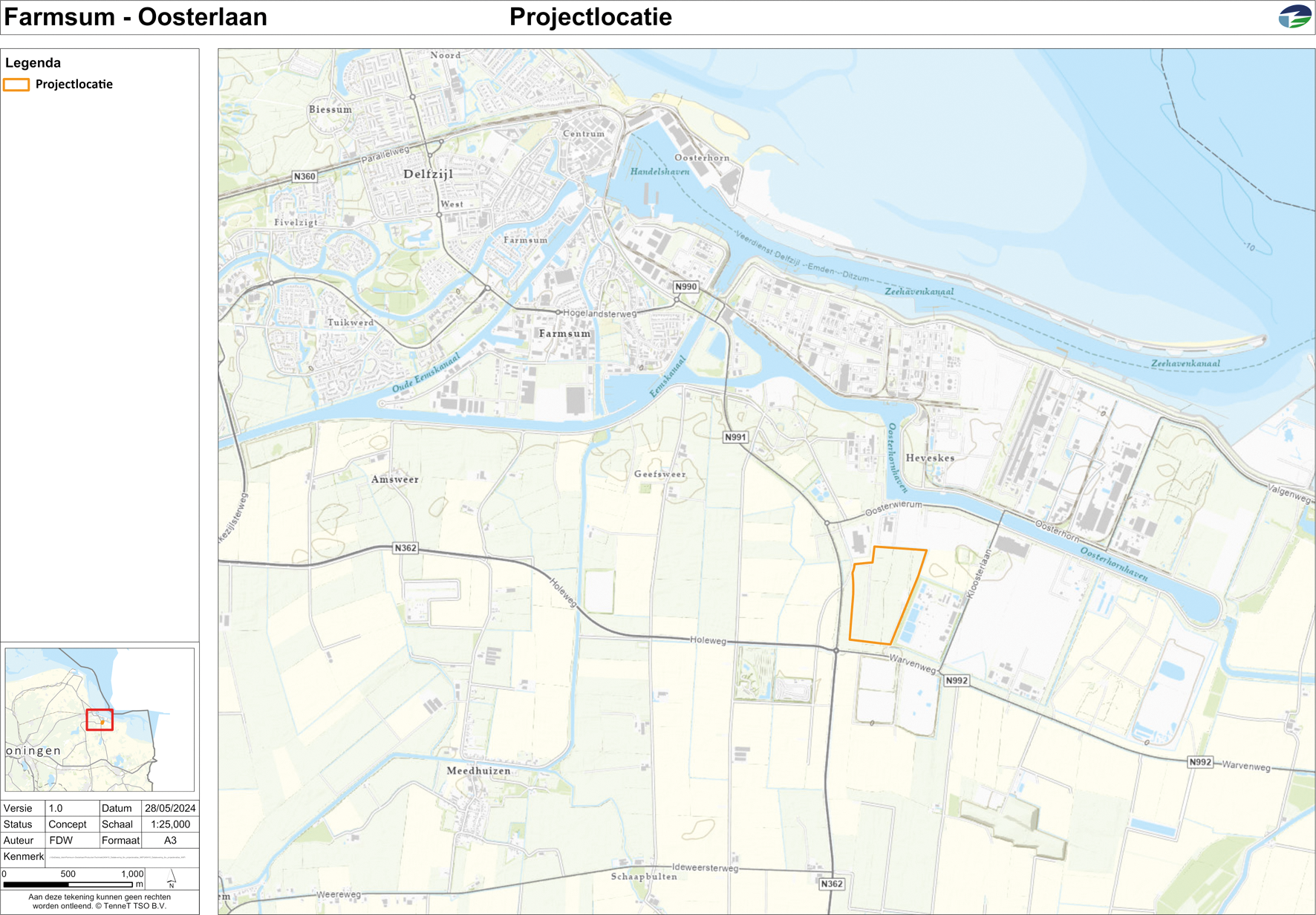Click the TenneT logo in the header
The height and width of the screenshot is (915, 1316).
pos(1294,16)
